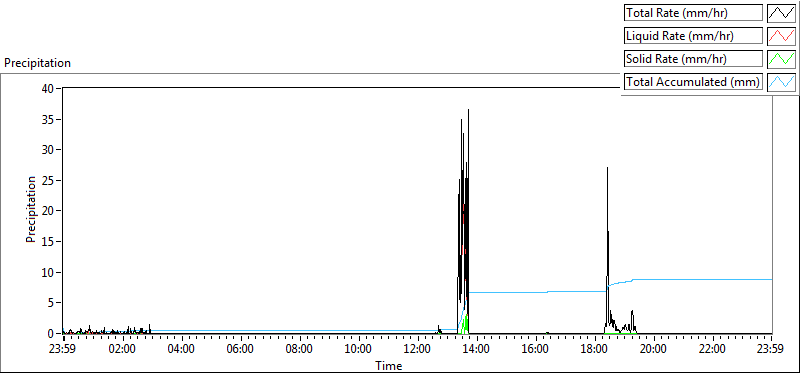Click the 18:00 time tick label
This screenshot has height=373, width=800.
(x=594, y=350)
